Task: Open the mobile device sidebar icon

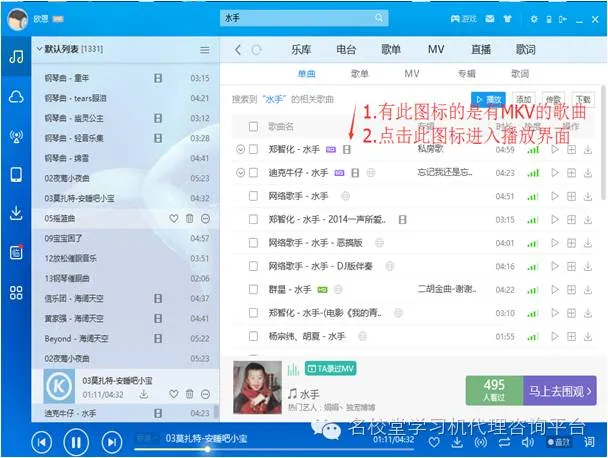Action: pos(16,175)
